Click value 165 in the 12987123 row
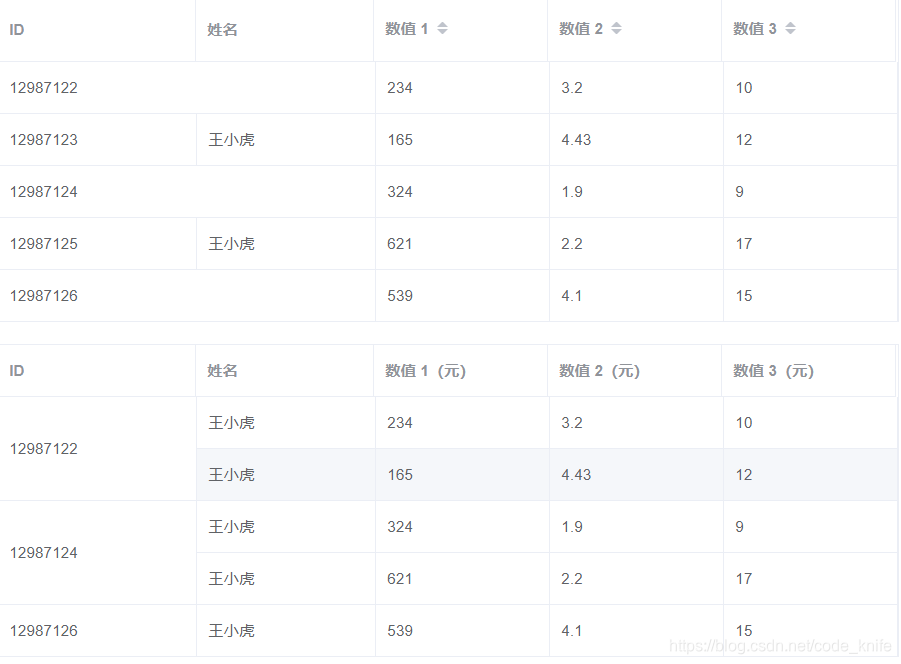 pyautogui.click(x=400, y=140)
